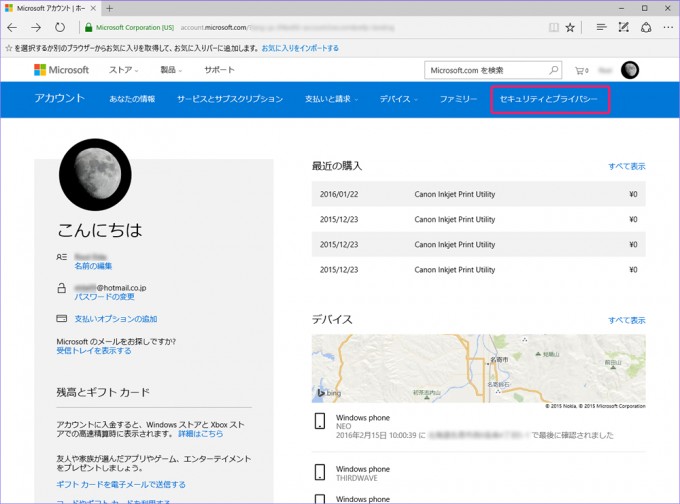Click the 受信トレイを表示する link
Screen dimensions: 680x504
click(94, 350)
